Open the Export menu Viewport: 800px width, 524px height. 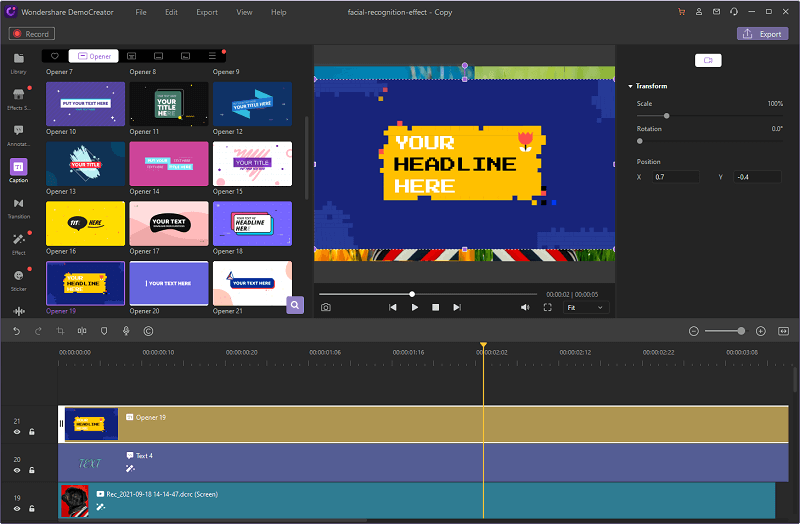click(x=207, y=12)
